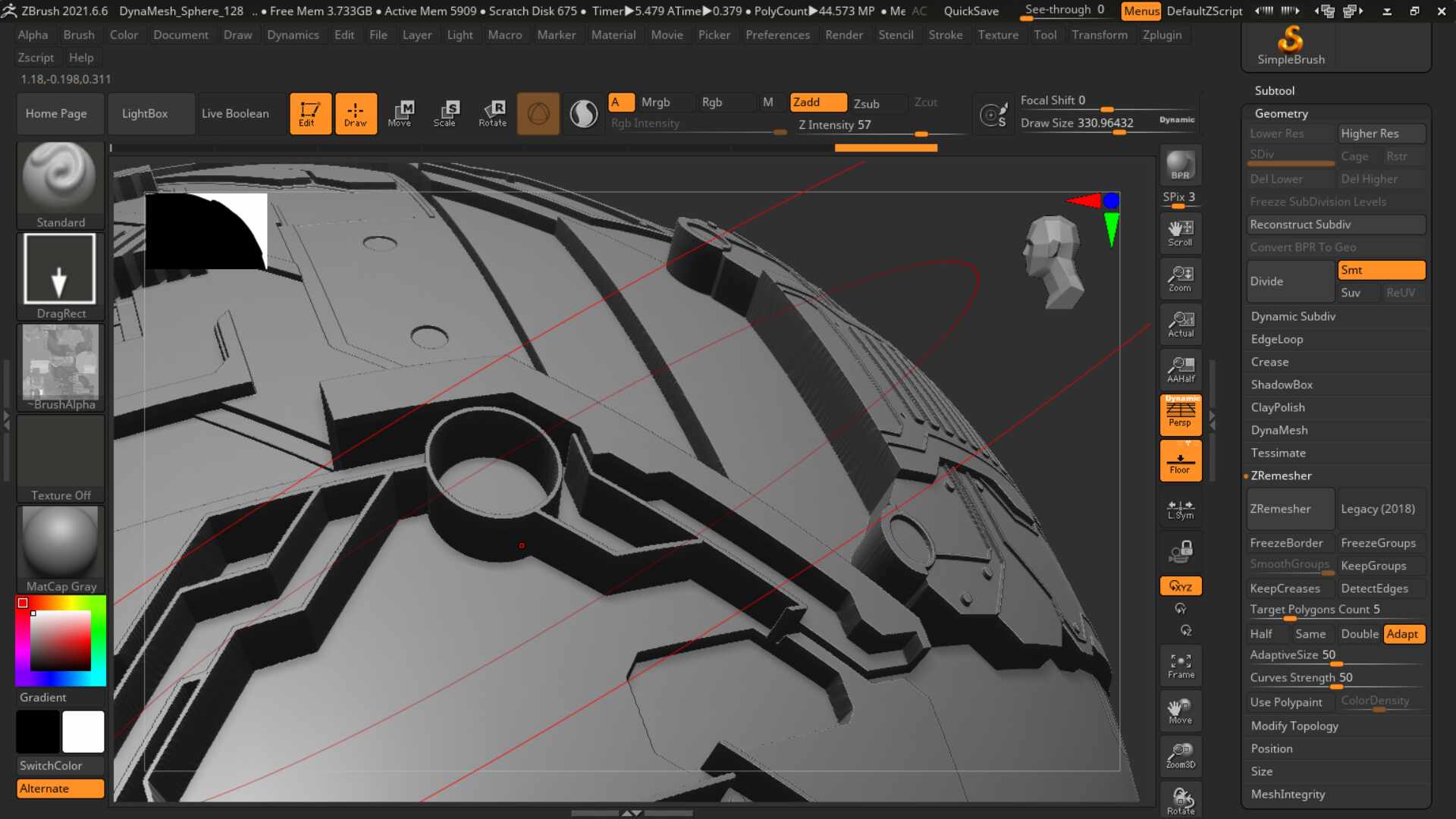1456x819 pixels.
Task: Activate the Move transform tool
Action: pos(400,114)
